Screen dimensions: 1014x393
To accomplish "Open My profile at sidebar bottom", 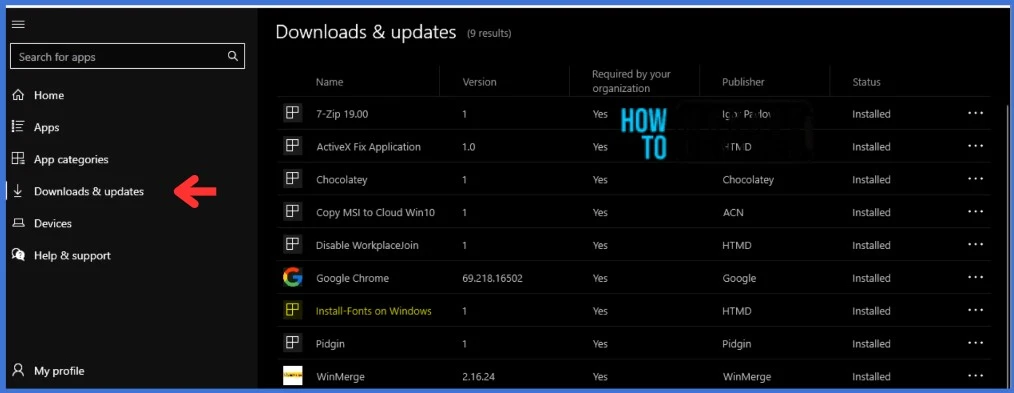I will click(x=59, y=371).
